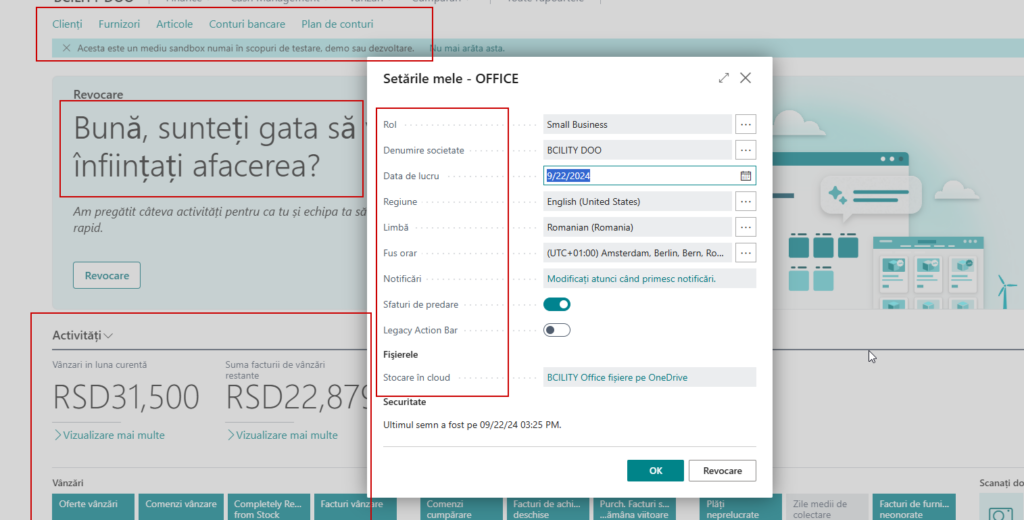Open the Articole navigation link
The image size is (1024, 520).
point(174,24)
